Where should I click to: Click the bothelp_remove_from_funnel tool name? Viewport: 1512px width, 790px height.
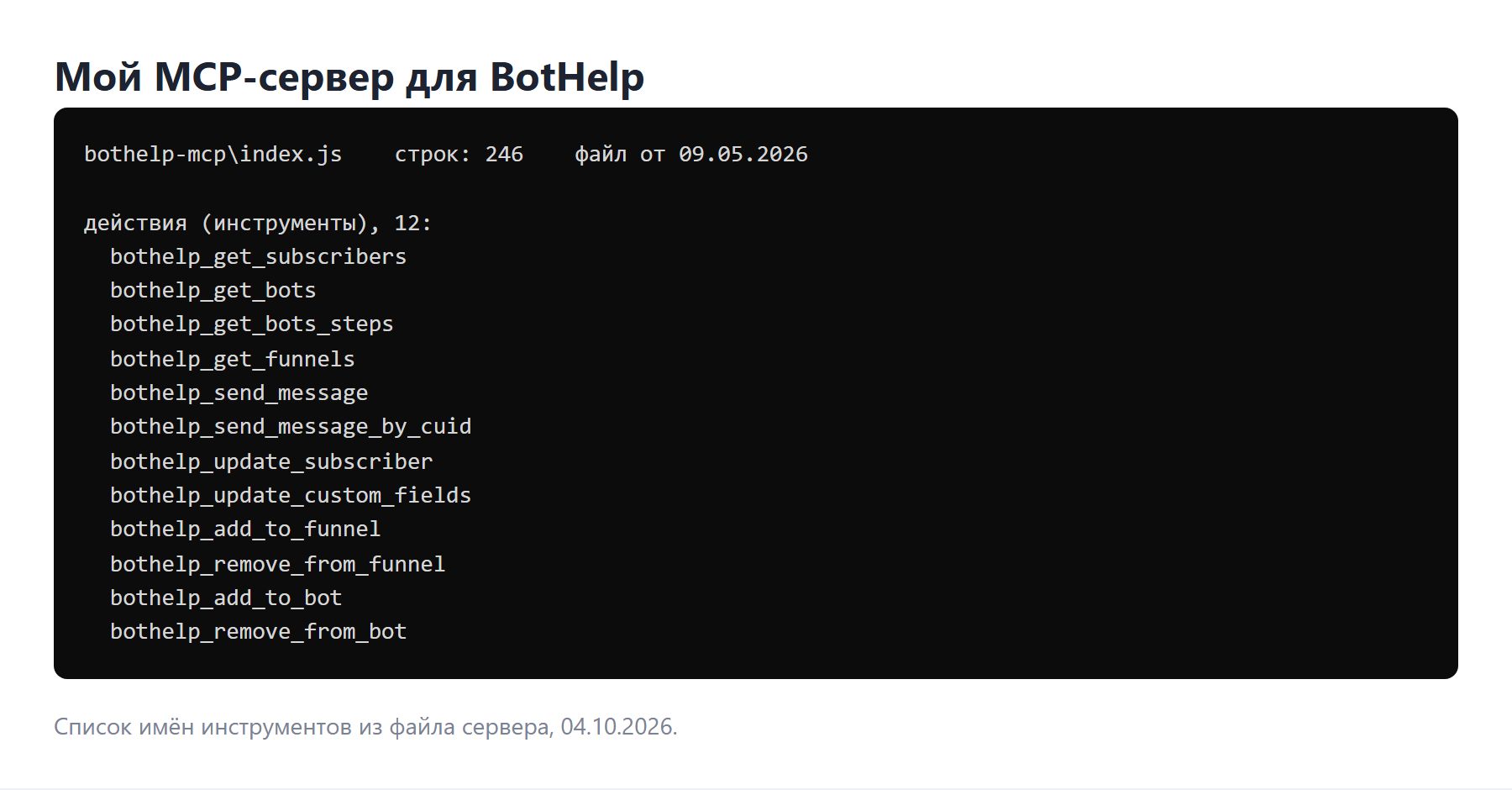(278, 565)
